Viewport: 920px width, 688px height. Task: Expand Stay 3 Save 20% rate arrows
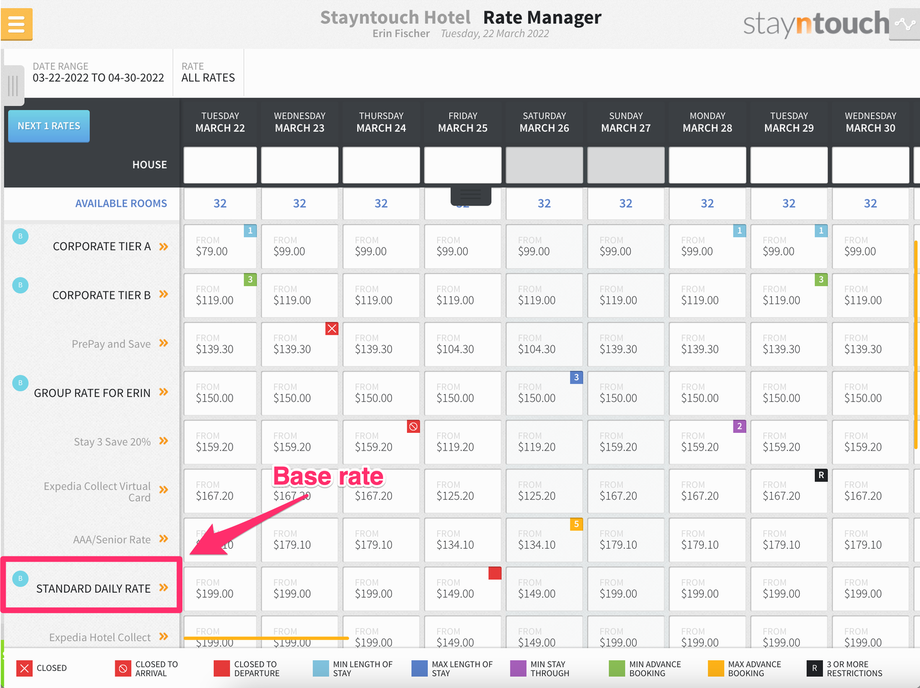tap(164, 441)
